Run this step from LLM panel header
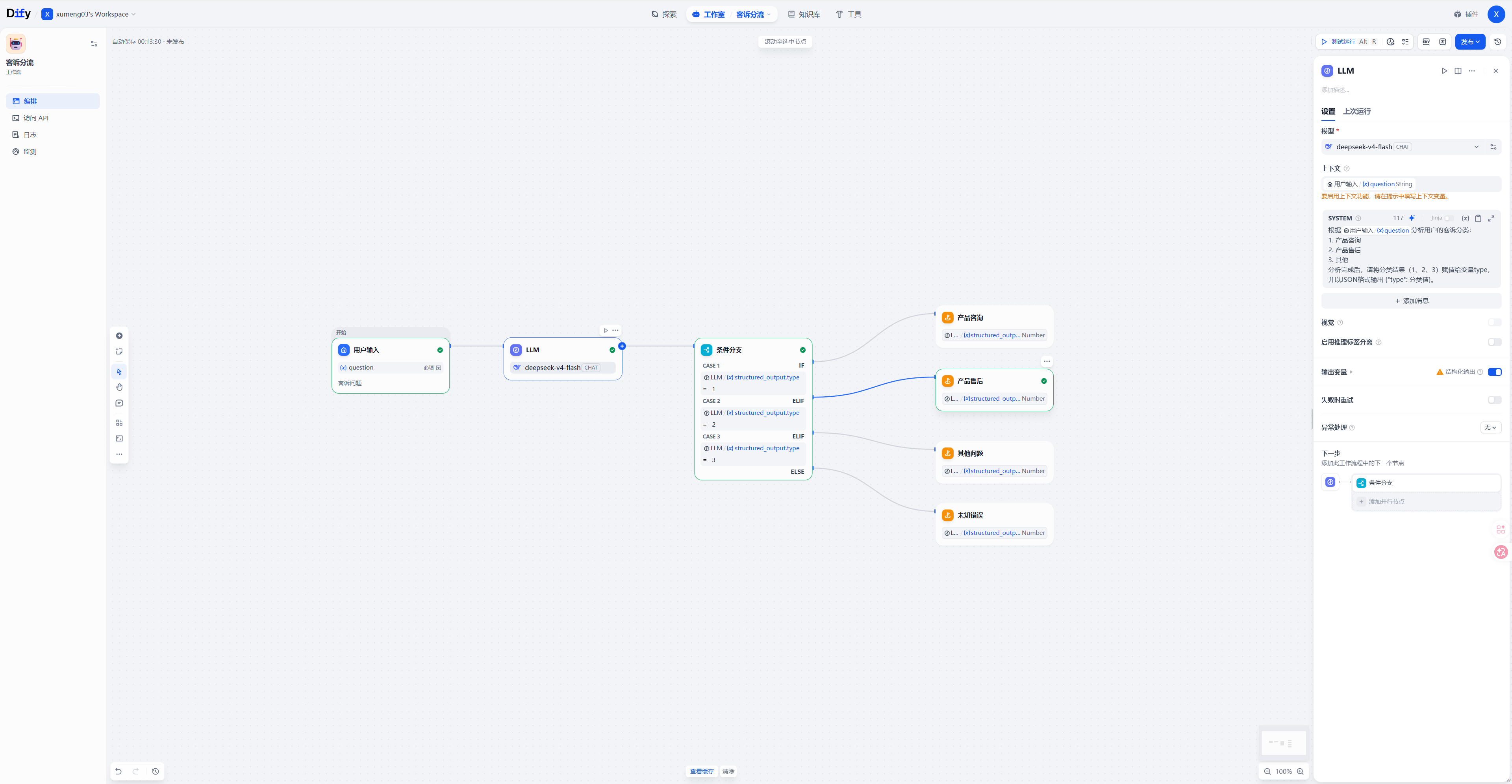This screenshot has width=1512, height=784. pyautogui.click(x=1445, y=71)
